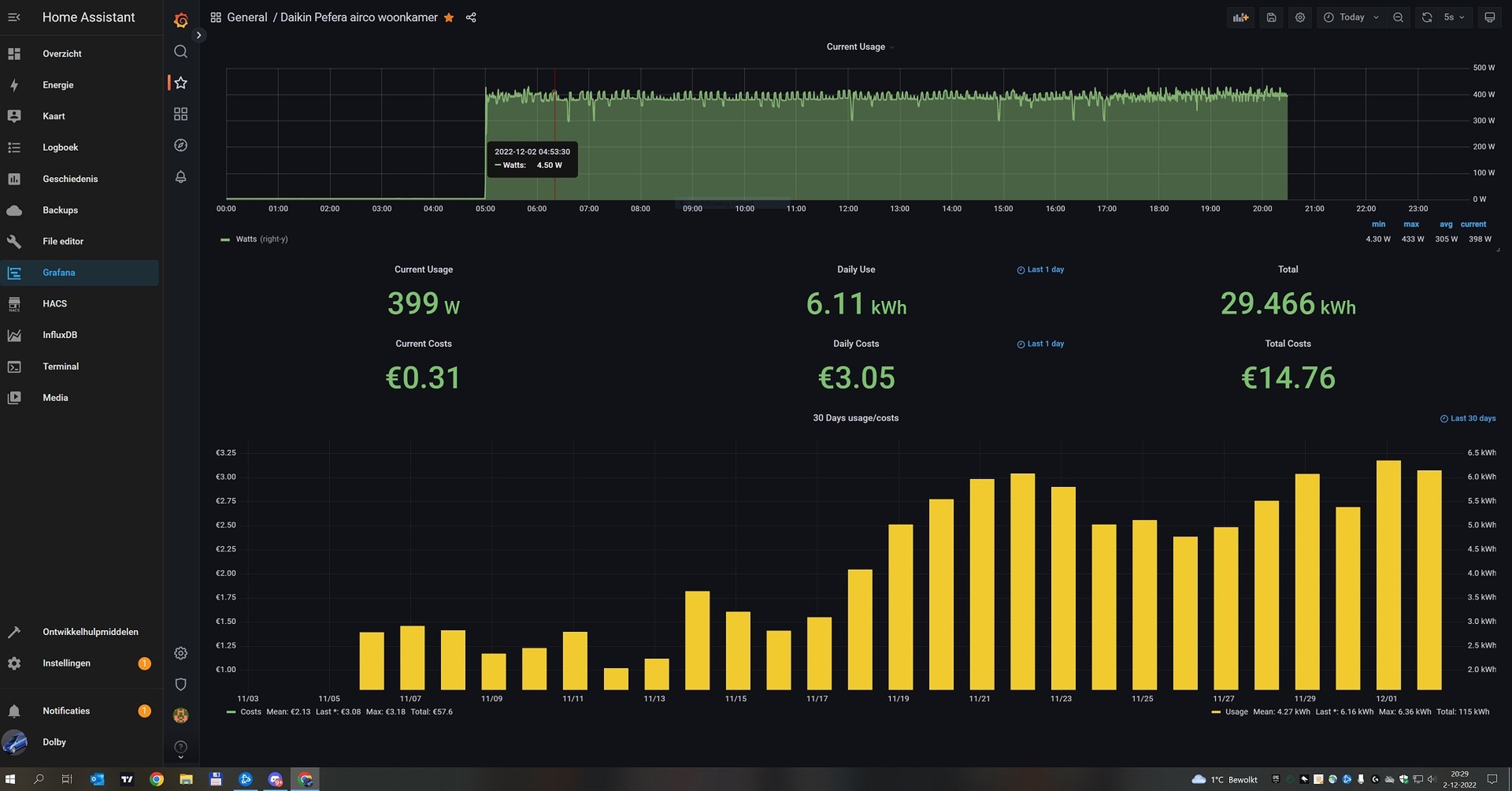
Task: Share the dashboard using share icon
Action: (x=471, y=18)
